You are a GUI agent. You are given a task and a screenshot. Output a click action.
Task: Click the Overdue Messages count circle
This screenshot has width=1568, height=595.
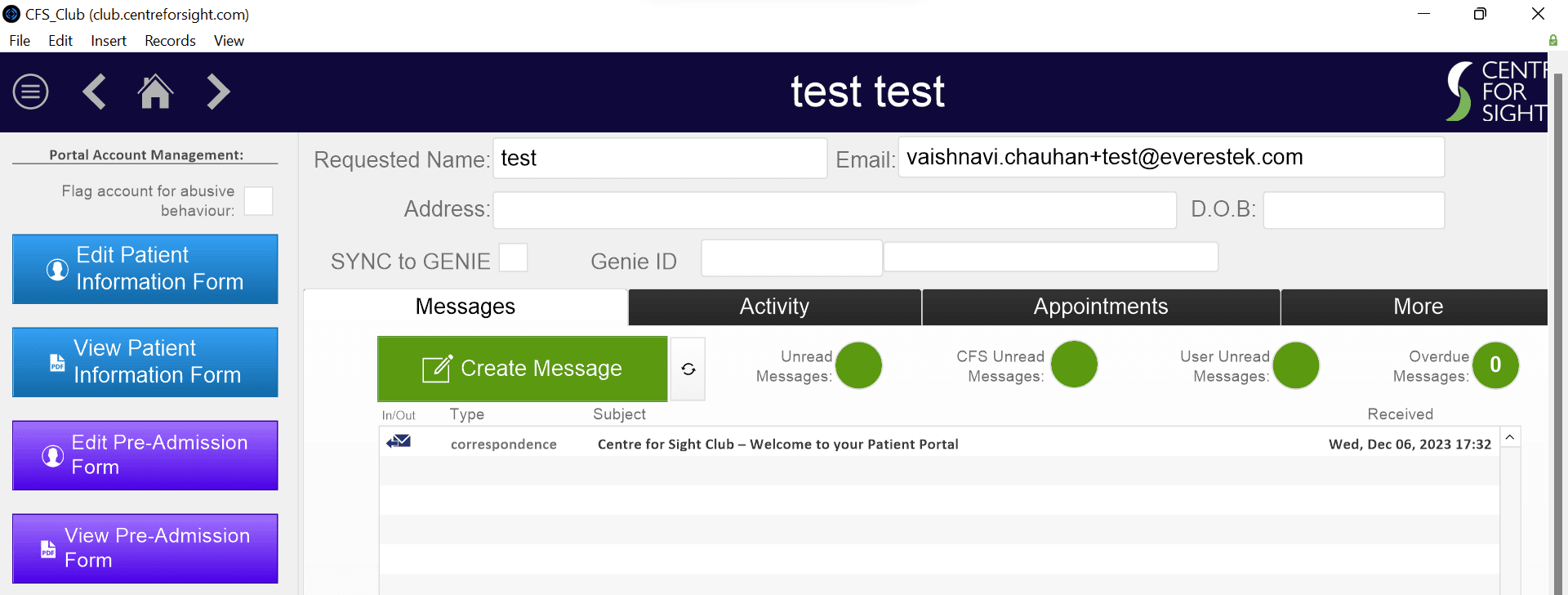1495,365
